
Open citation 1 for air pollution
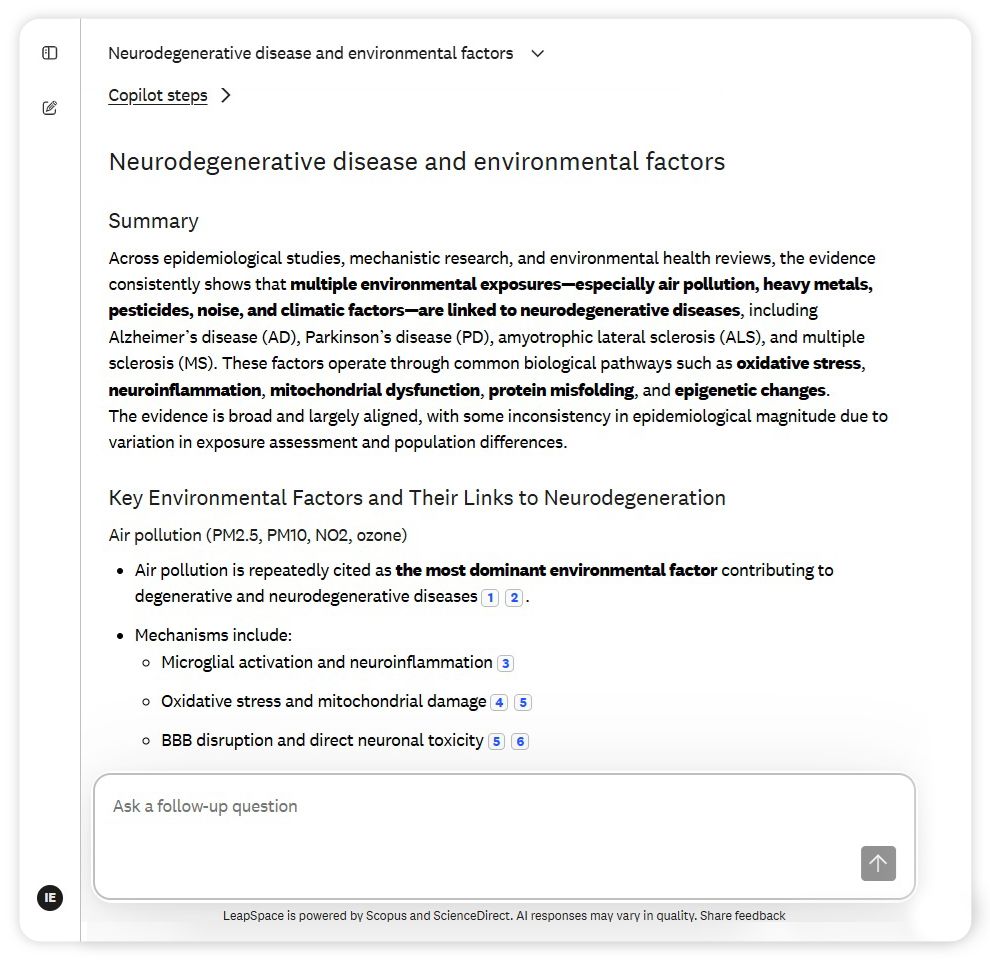pyautogui.click(x=489, y=598)
